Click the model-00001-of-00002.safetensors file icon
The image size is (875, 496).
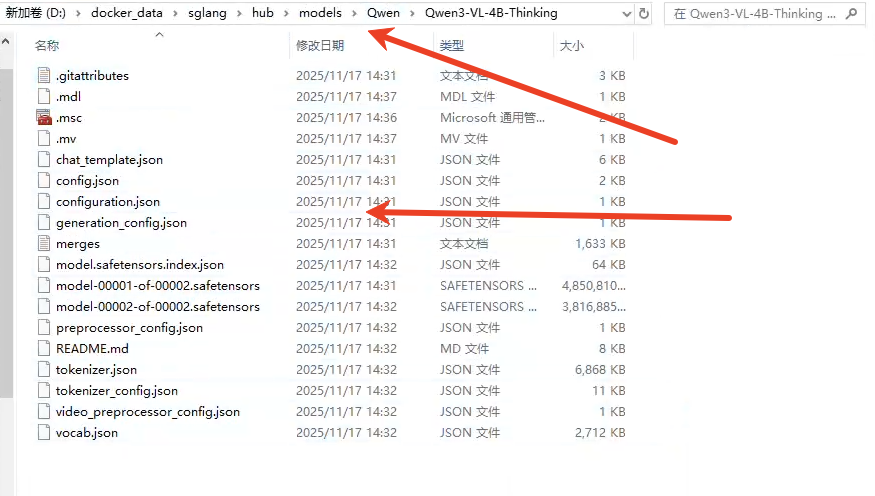point(44,286)
